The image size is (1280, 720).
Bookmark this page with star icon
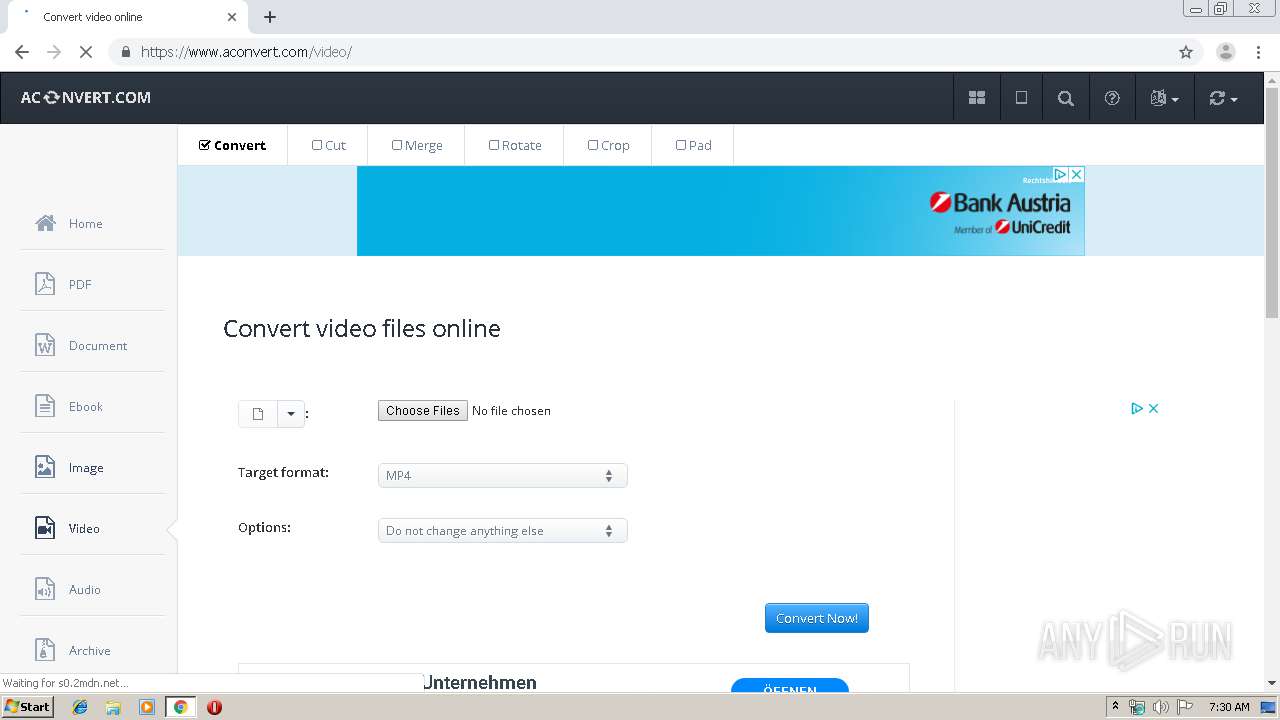coord(1186,52)
